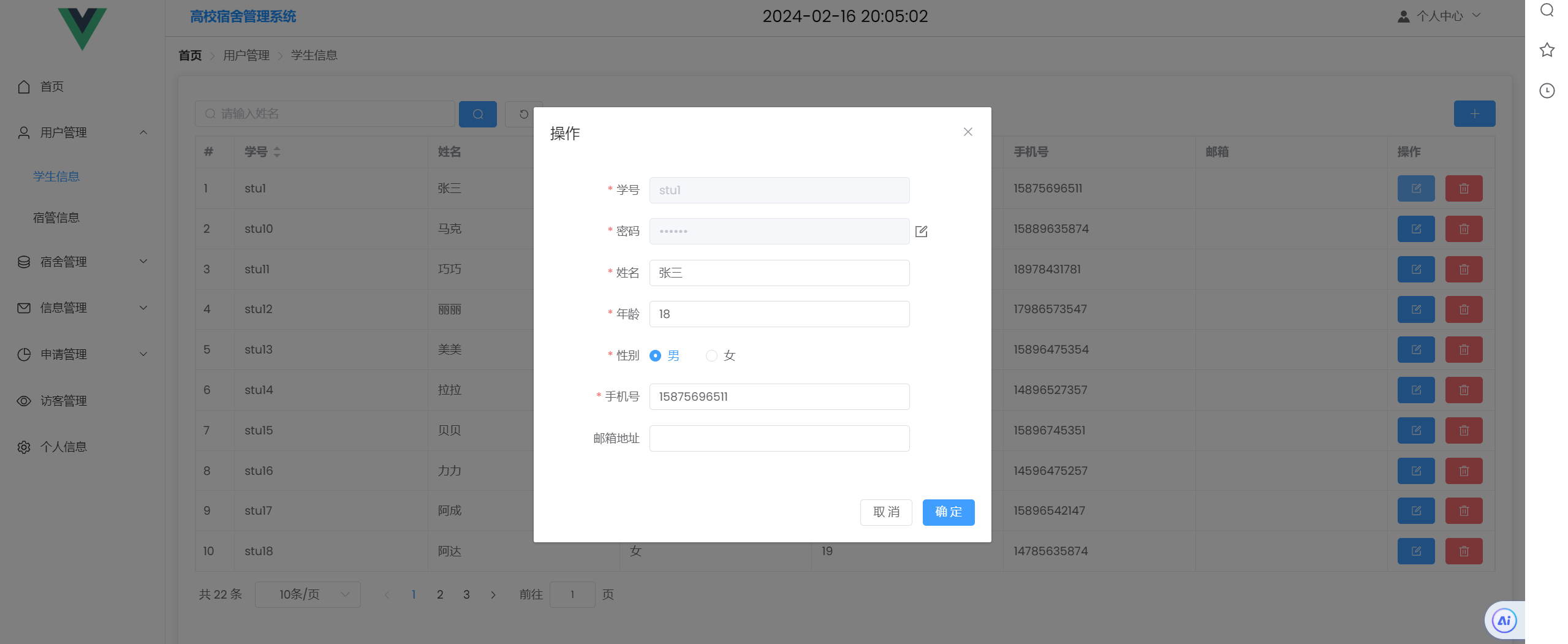This screenshot has height=644, width=1568.
Task: Open the 学生信息 submenu item
Action: (82, 176)
